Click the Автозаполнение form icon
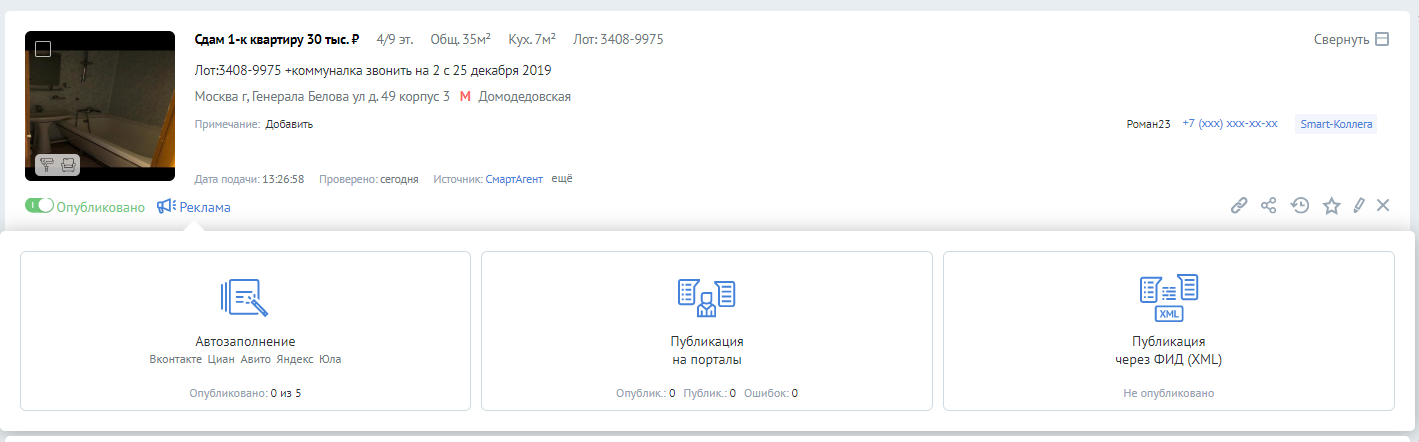 coord(245,297)
